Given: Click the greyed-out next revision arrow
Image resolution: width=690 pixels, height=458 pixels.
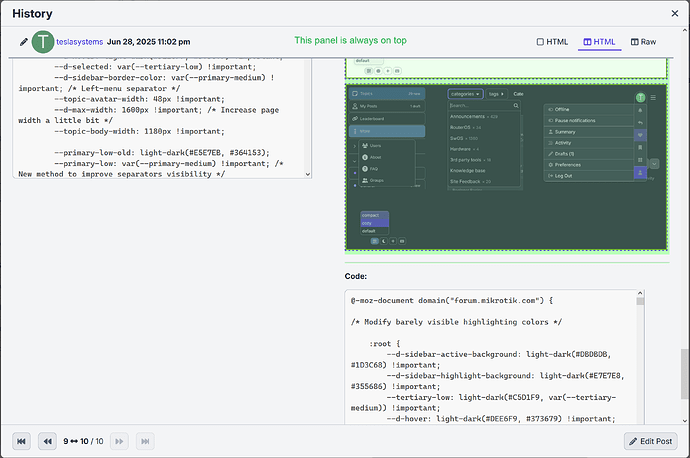Looking at the screenshot, I should [x=119, y=441].
